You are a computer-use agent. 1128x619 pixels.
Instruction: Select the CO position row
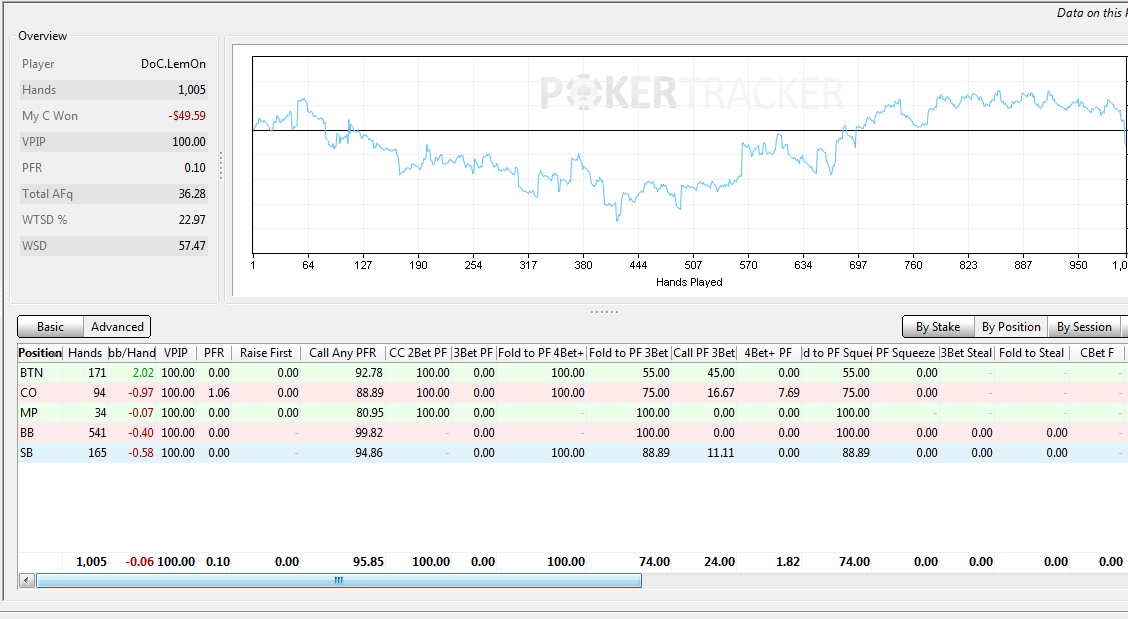(573, 393)
